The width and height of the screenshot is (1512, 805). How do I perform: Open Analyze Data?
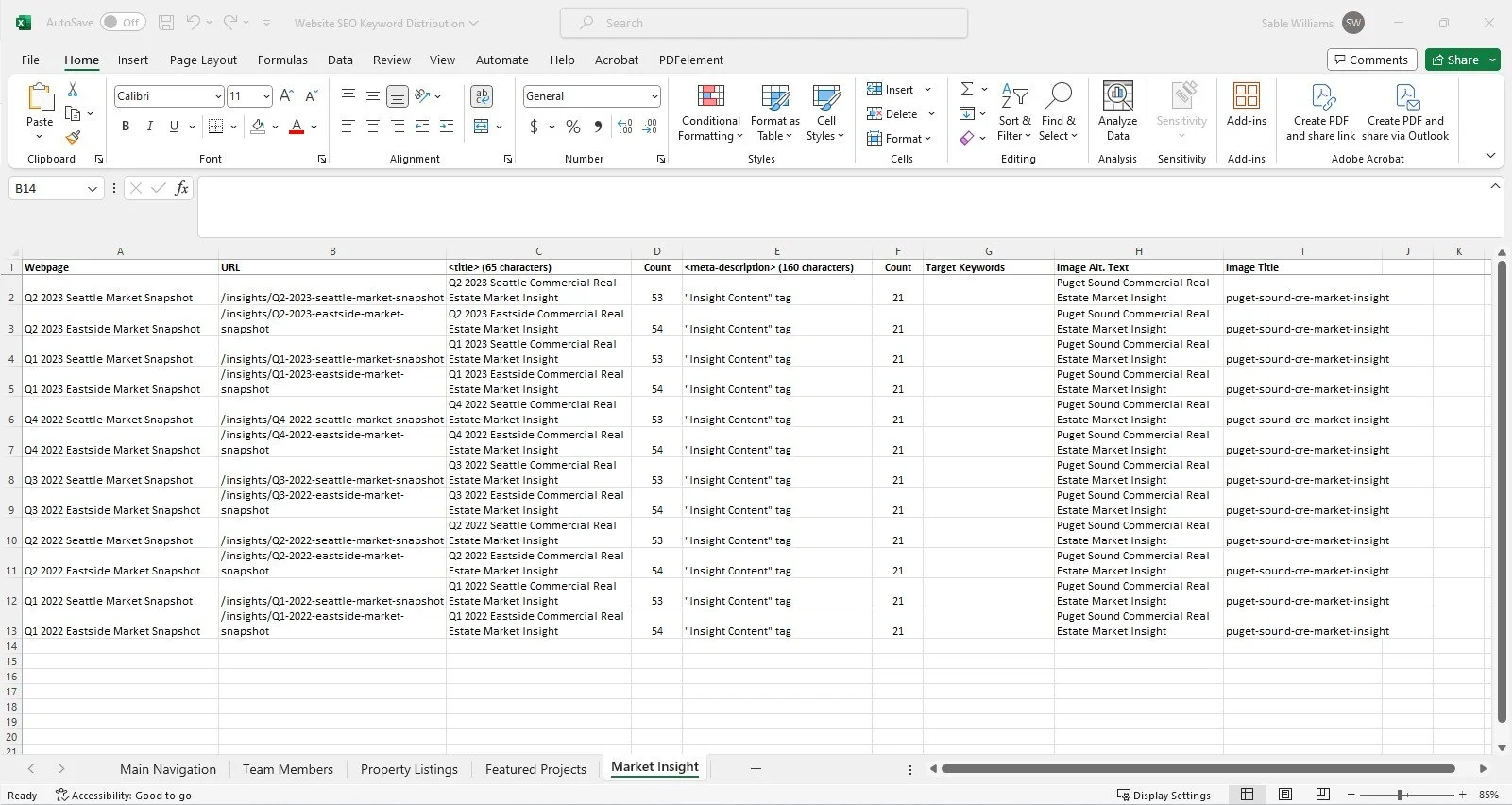coord(1117,111)
